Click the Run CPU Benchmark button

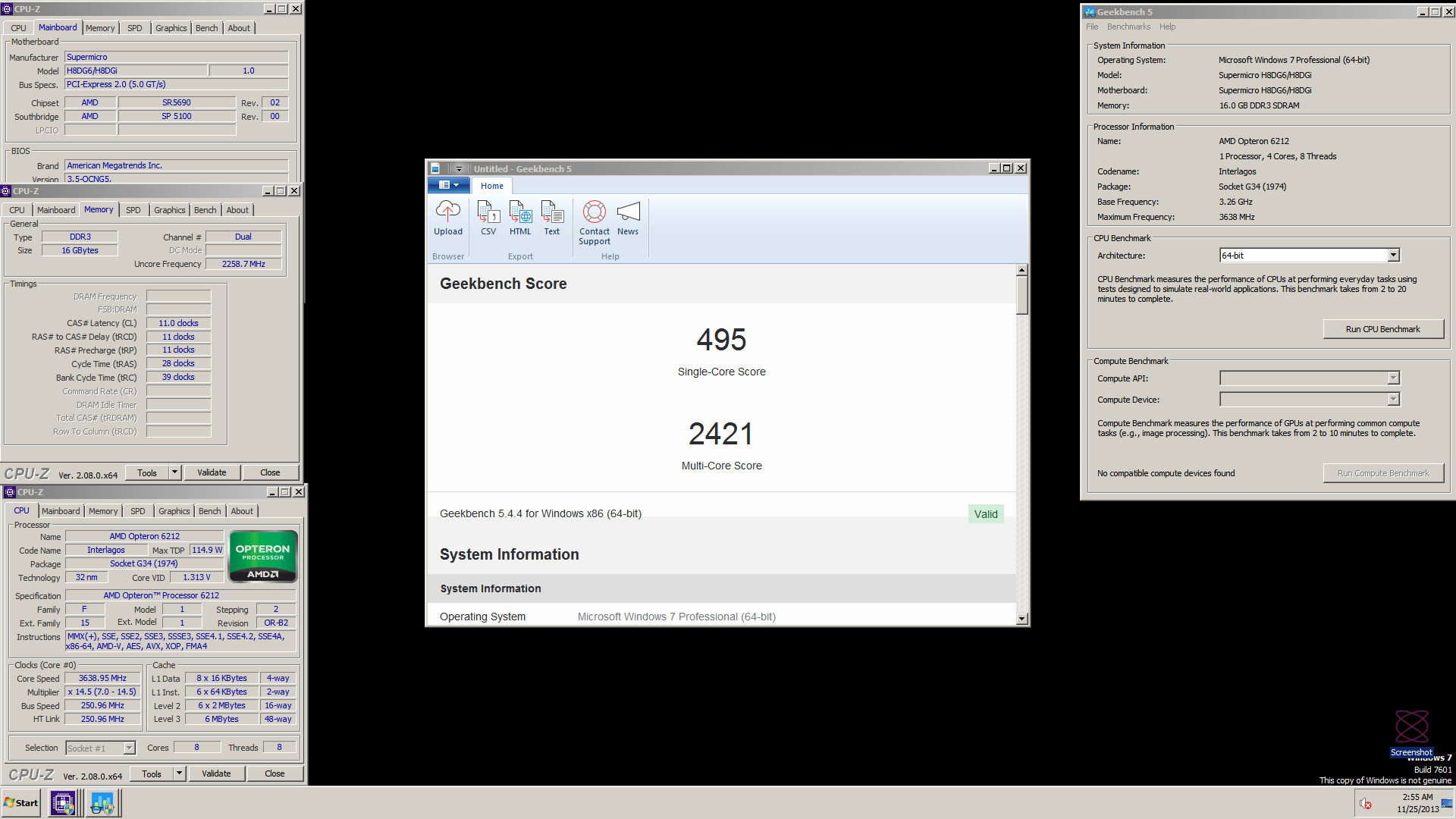tap(1382, 329)
